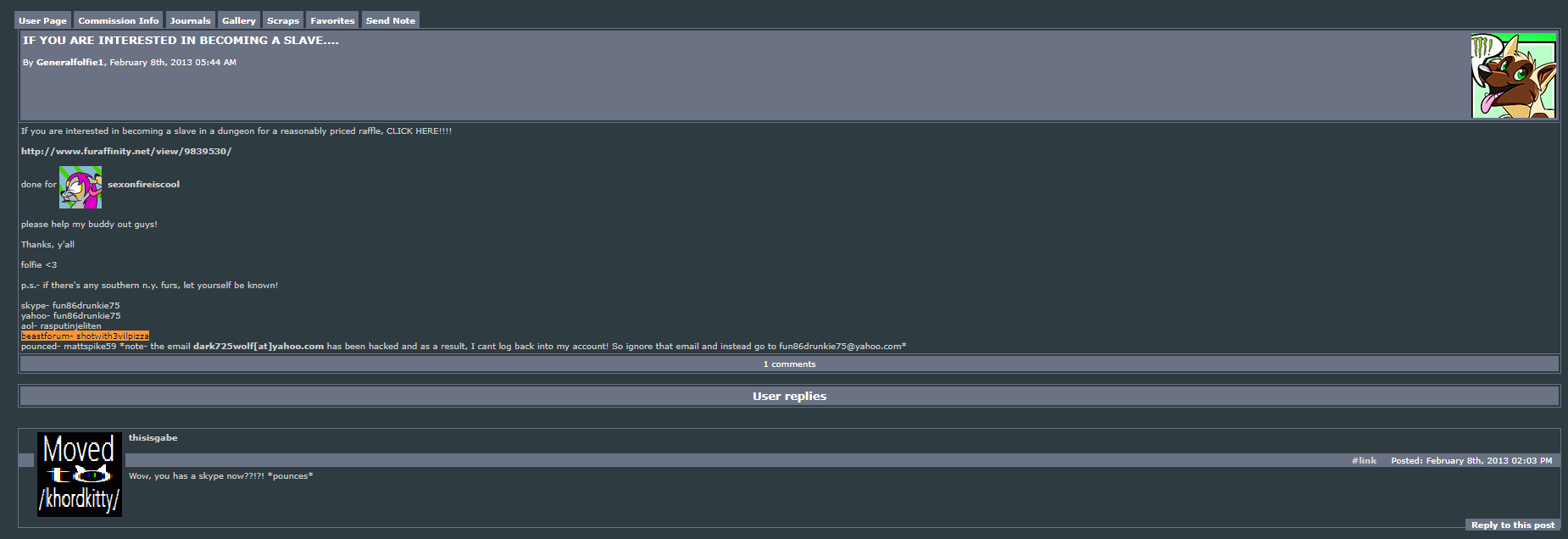This screenshot has height=539, width=1568.
Task: Open the User Page tab
Action: [x=42, y=20]
